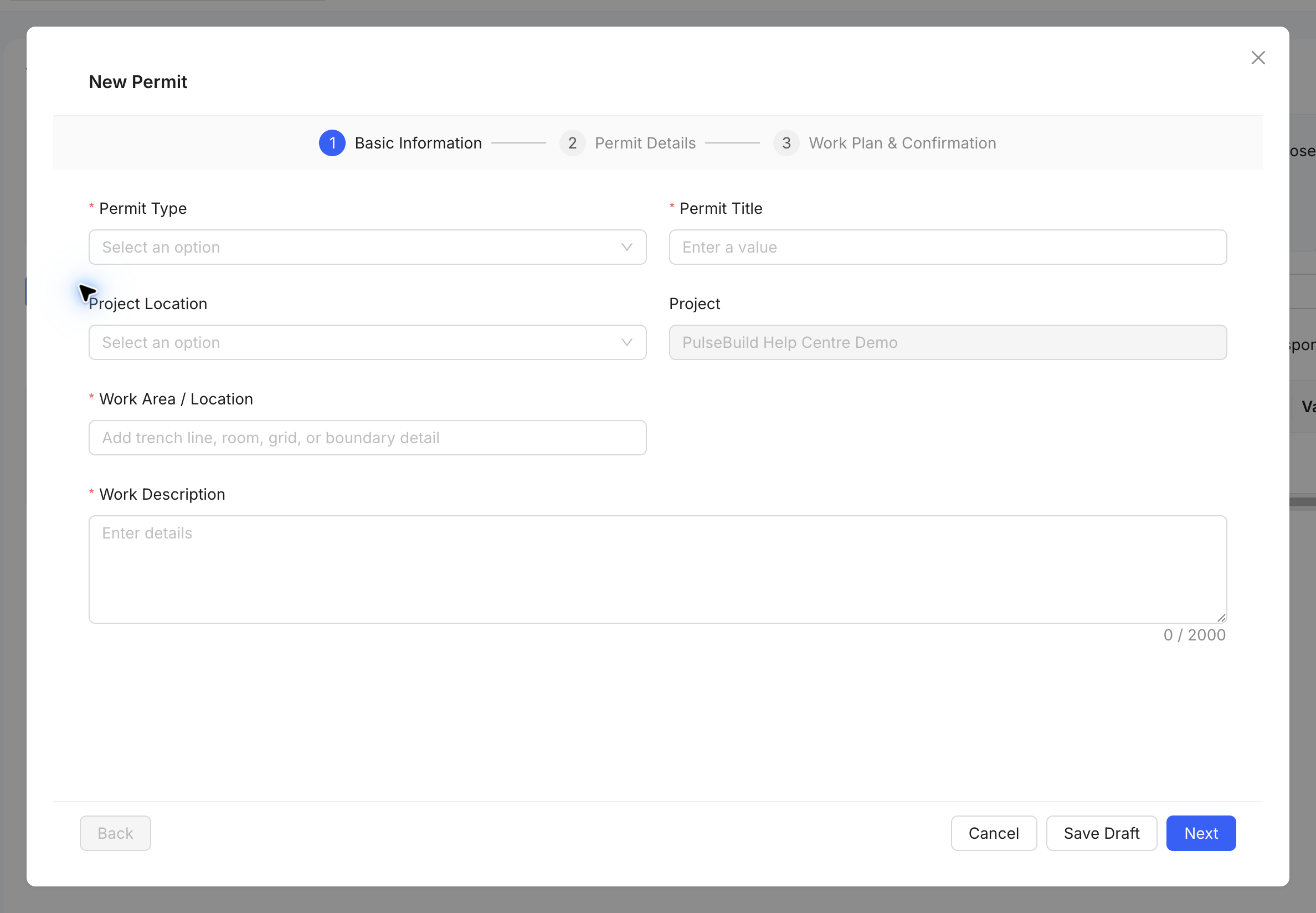The width and height of the screenshot is (1316, 913).
Task: Click the Project Location label
Action: [x=148, y=304]
